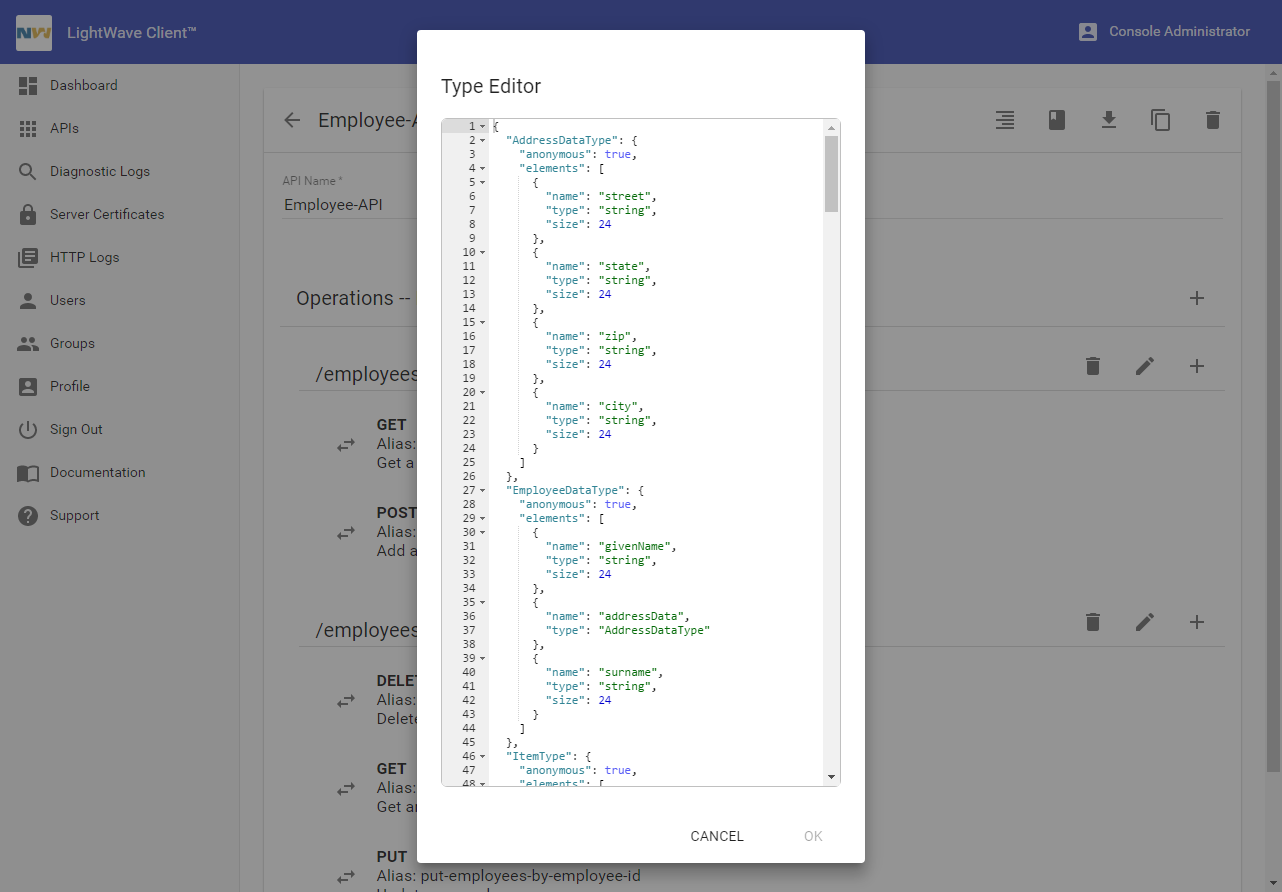Collapse the EmployeeDataType block at line 27
The width and height of the screenshot is (1282, 892).
pos(482,491)
